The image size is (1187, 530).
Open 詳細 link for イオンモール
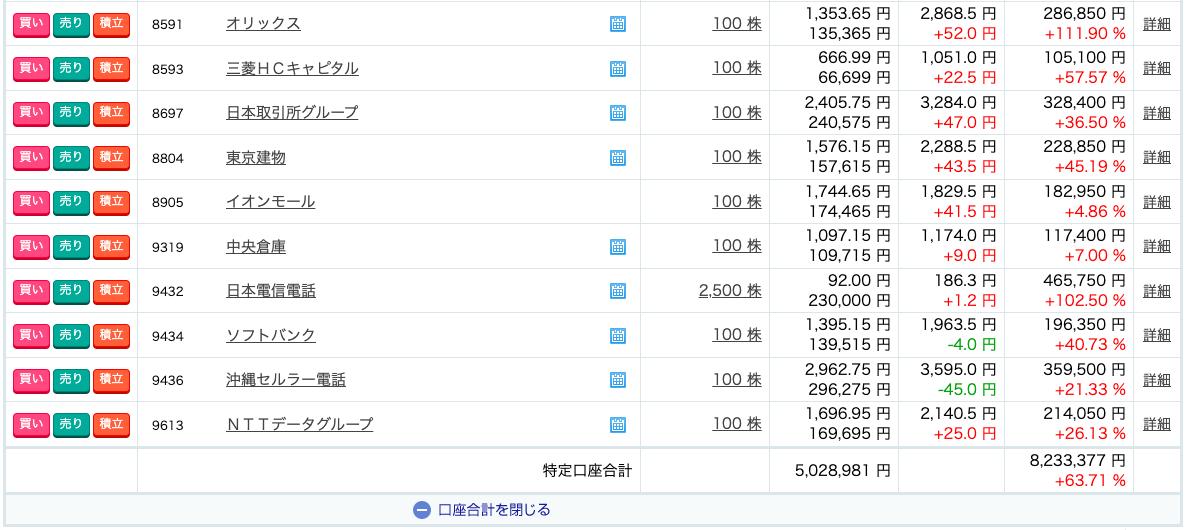(1157, 202)
